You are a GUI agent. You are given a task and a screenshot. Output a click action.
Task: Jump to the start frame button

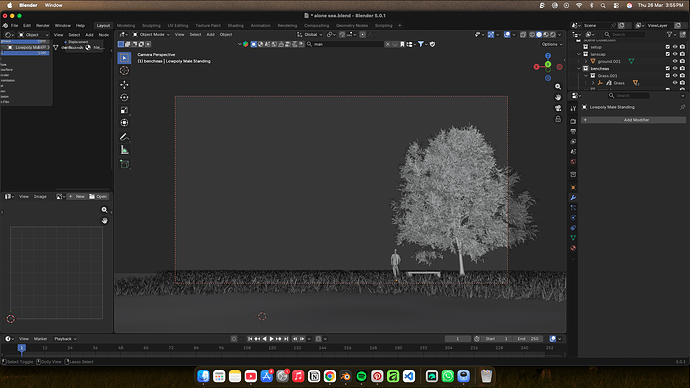[x=250, y=339]
